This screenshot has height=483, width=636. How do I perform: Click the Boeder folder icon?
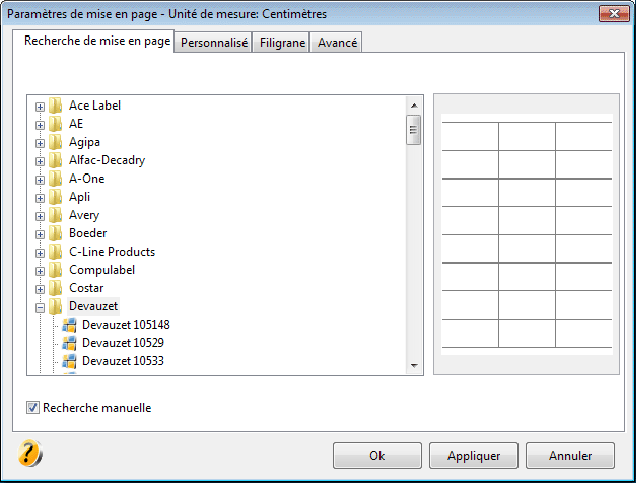[56, 234]
